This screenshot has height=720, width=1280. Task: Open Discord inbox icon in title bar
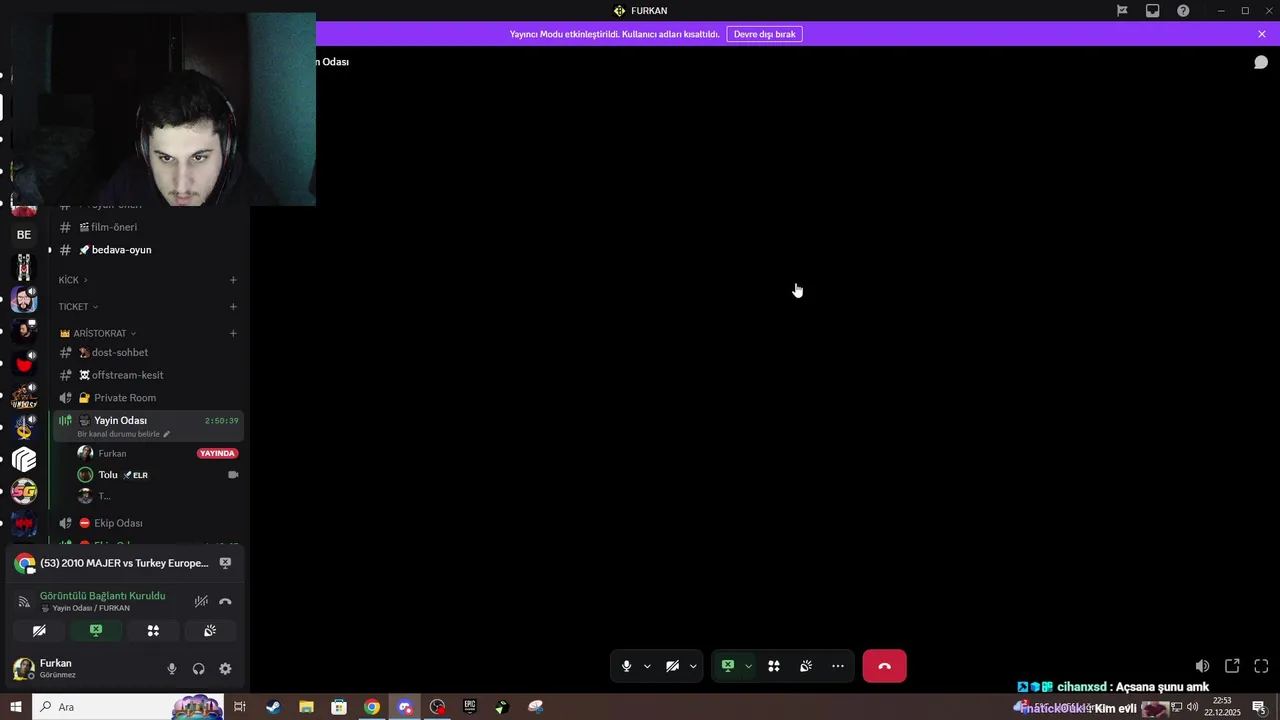coord(1152,11)
